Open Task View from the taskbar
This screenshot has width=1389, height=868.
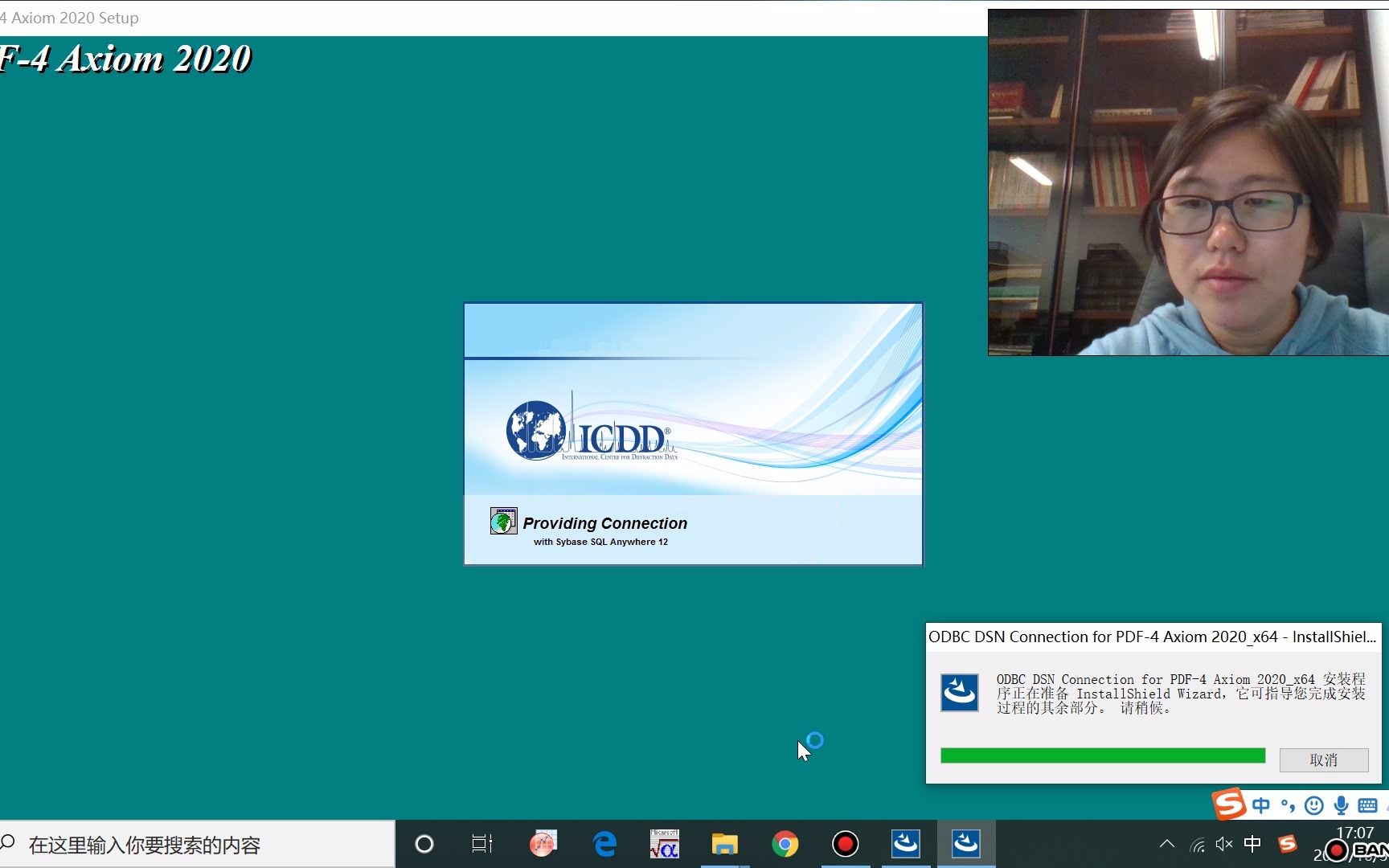[x=482, y=844]
